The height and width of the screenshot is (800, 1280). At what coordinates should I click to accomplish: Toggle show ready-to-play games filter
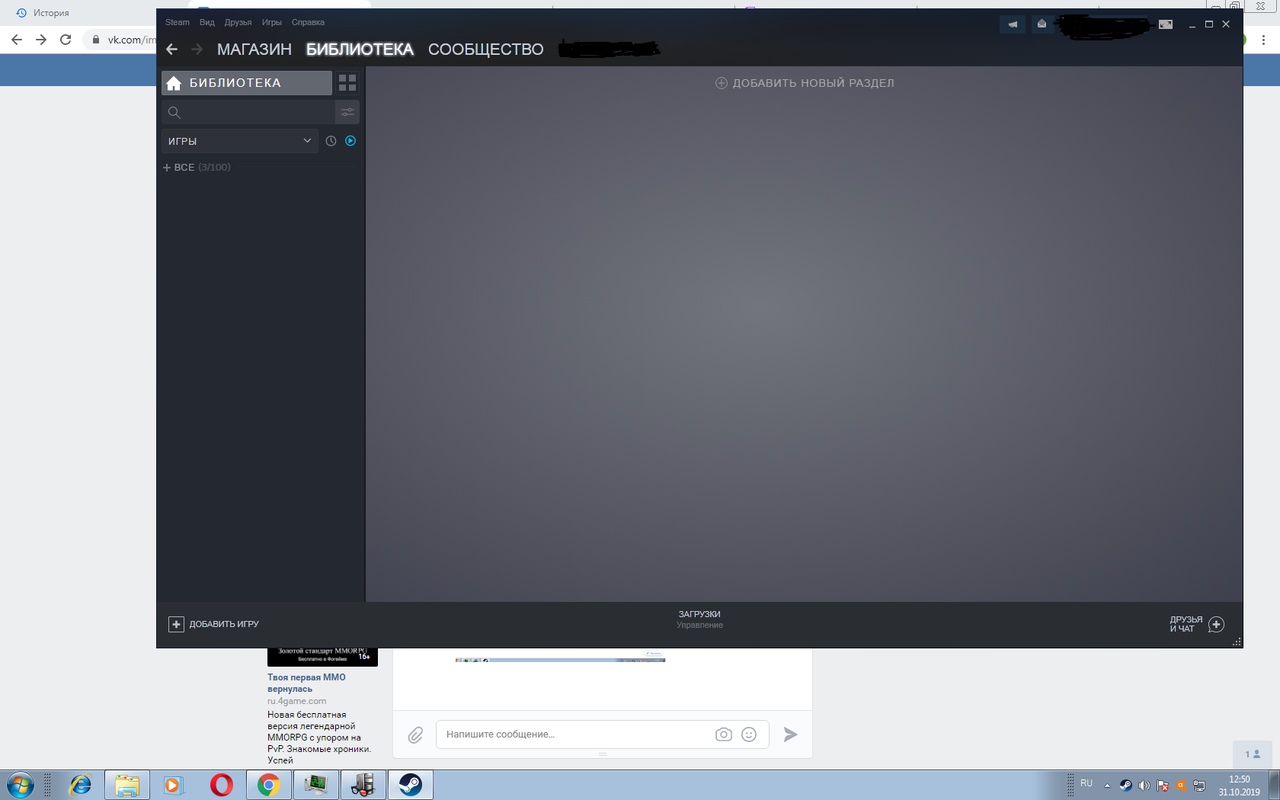350,141
